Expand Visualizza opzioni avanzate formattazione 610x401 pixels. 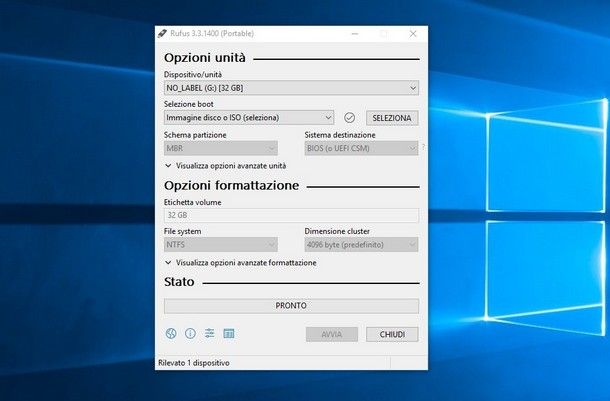[241, 263]
